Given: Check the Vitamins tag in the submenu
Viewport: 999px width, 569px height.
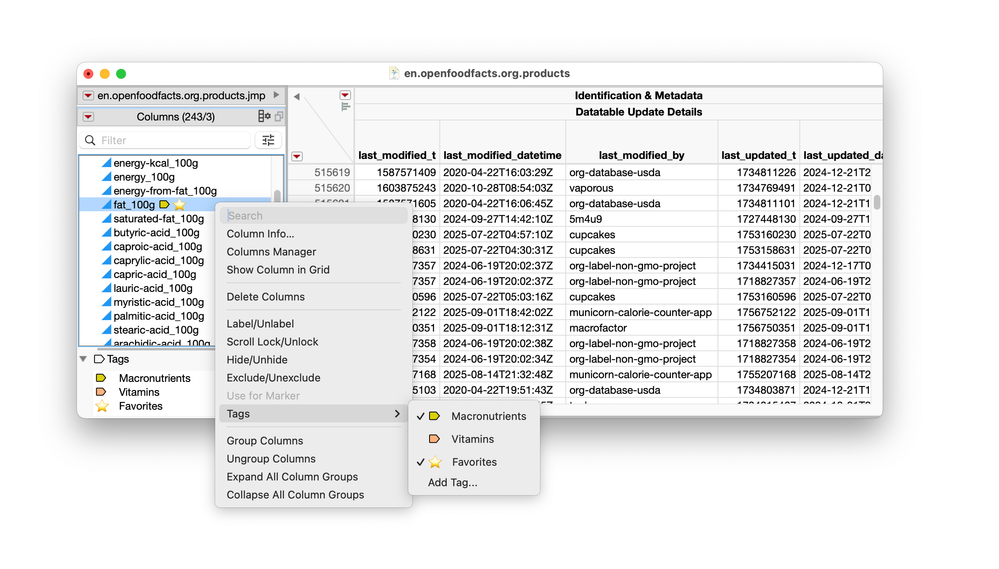Looking at the screenshot, I should tap(472, 439).
